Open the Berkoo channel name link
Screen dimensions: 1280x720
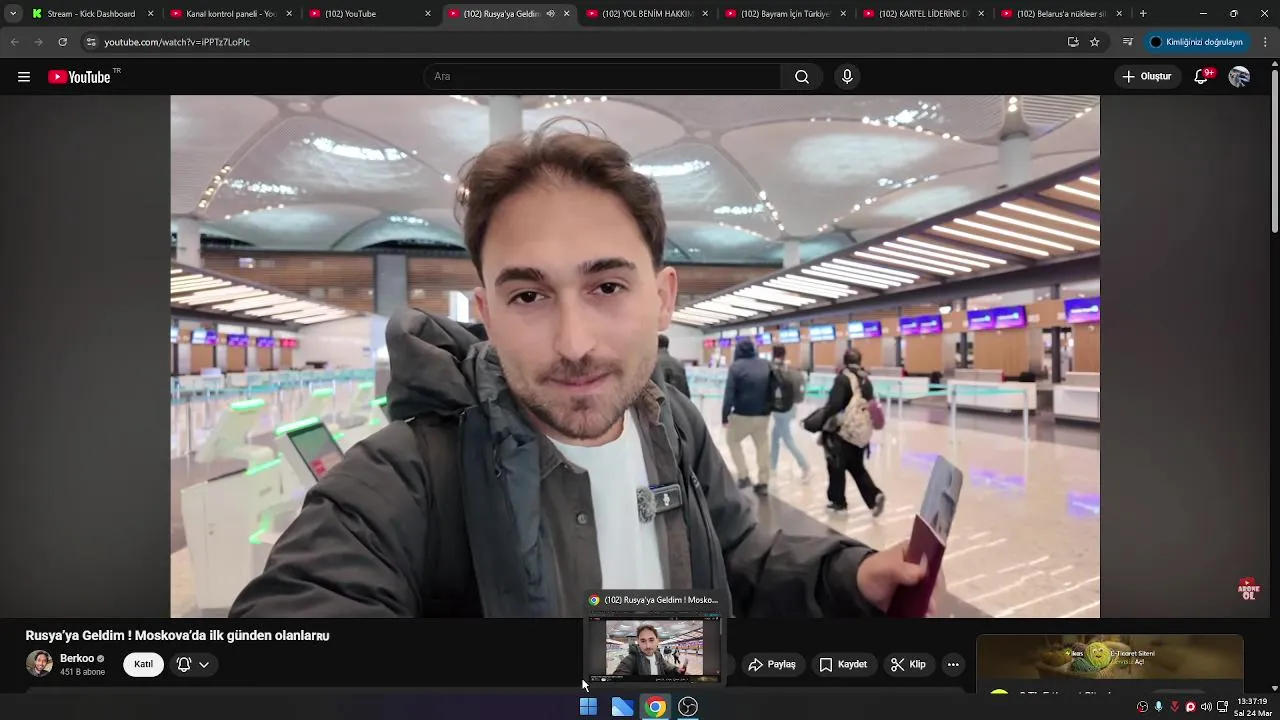pos(77,659)
